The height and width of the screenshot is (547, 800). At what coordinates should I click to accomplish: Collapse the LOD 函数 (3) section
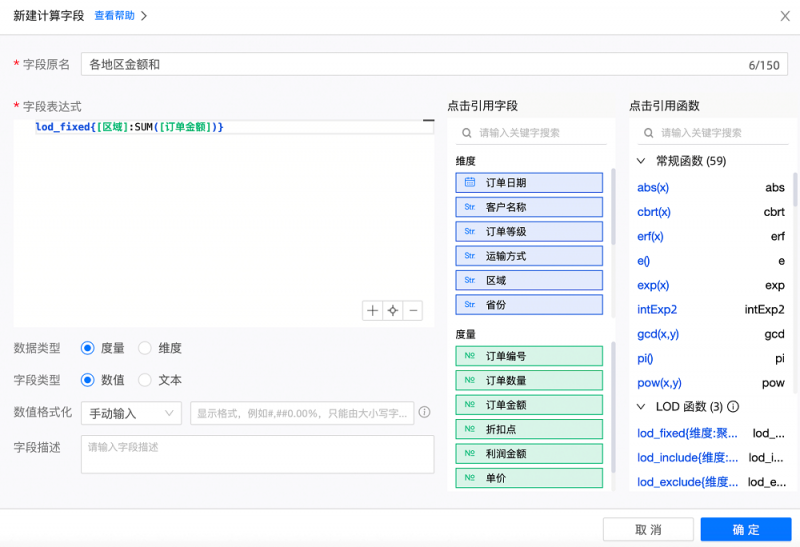coord(642,407)
